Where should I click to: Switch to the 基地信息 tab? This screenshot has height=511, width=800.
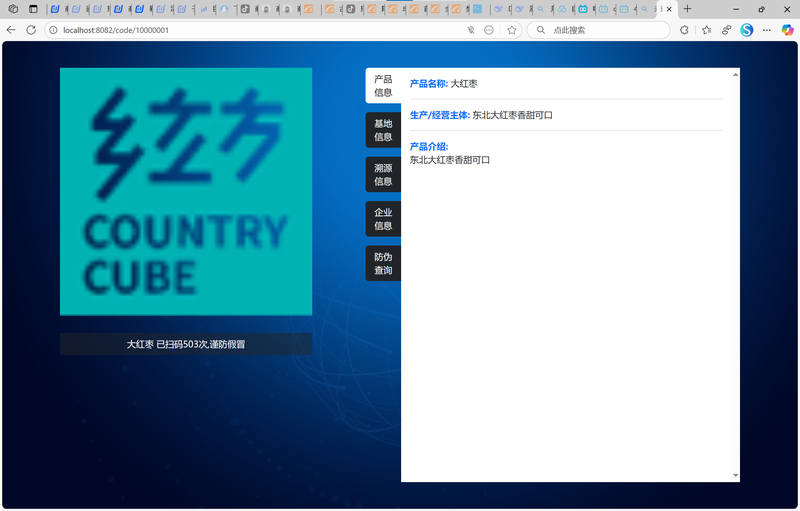383,130
